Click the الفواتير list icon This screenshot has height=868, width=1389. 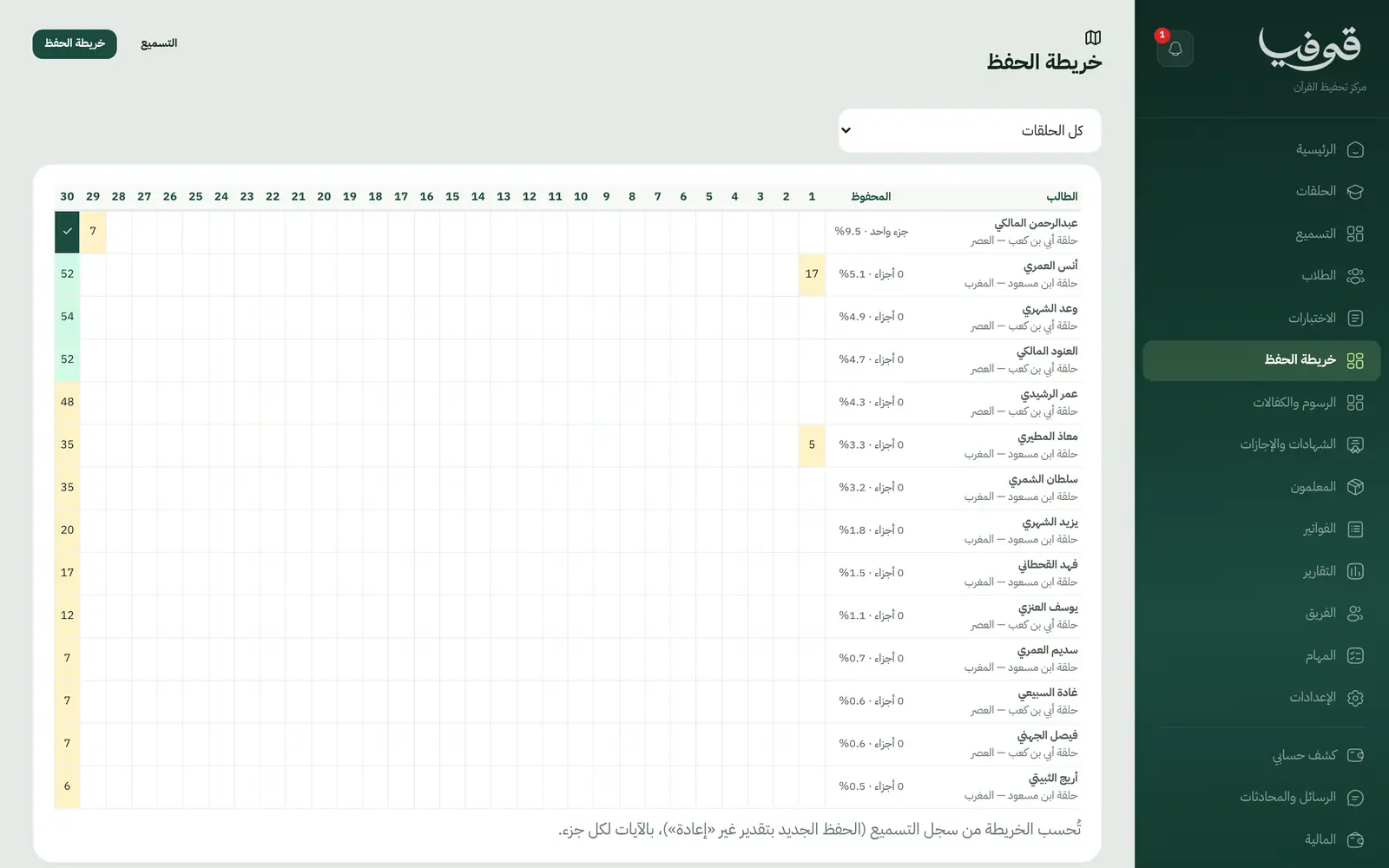point(1355,529)
